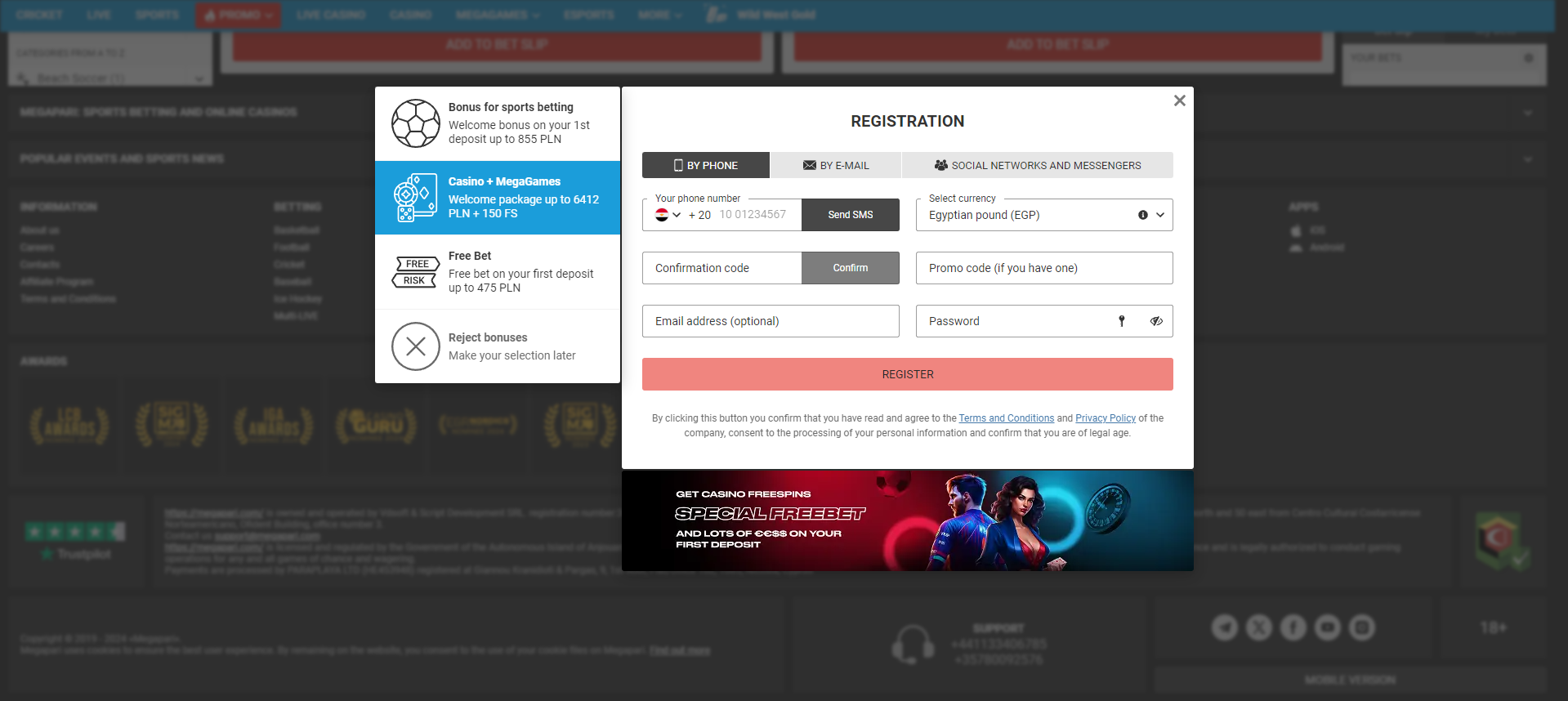Image resolution: width=1568 pixels, height=701 pixels.
Task: Open the country code flag dropdown
Action: (x=668, y=215)
